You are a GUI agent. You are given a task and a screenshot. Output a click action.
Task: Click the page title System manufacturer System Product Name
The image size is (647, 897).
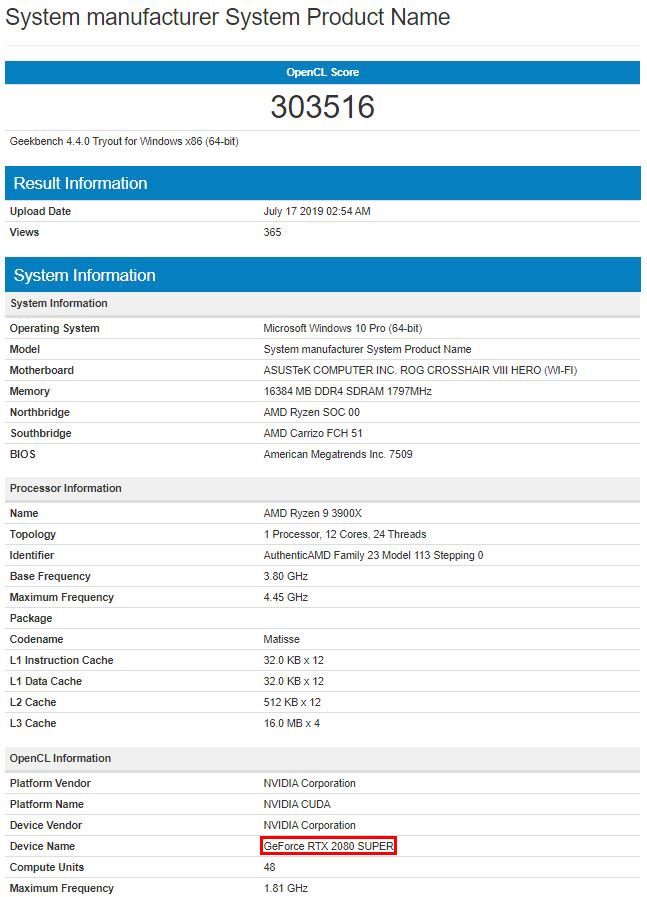pos(227,17)
